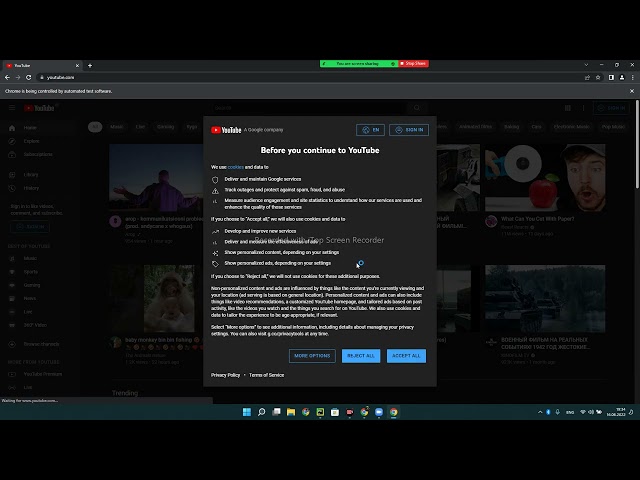Screen dimensions: 640x480
Task: Open Chrome profile avatar icon
Action: [622, 77]
